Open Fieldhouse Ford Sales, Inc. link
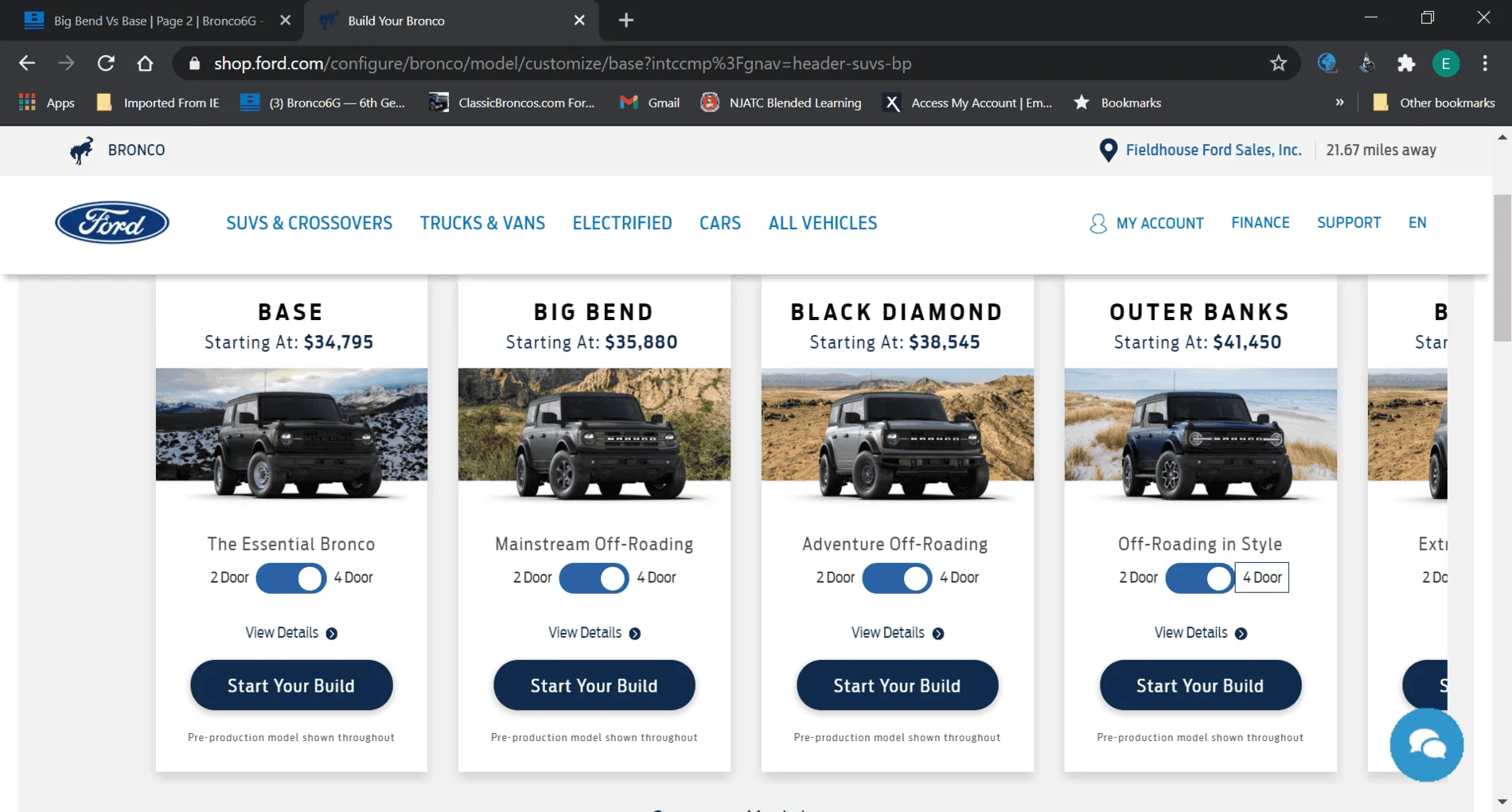 pos(1214,150)
